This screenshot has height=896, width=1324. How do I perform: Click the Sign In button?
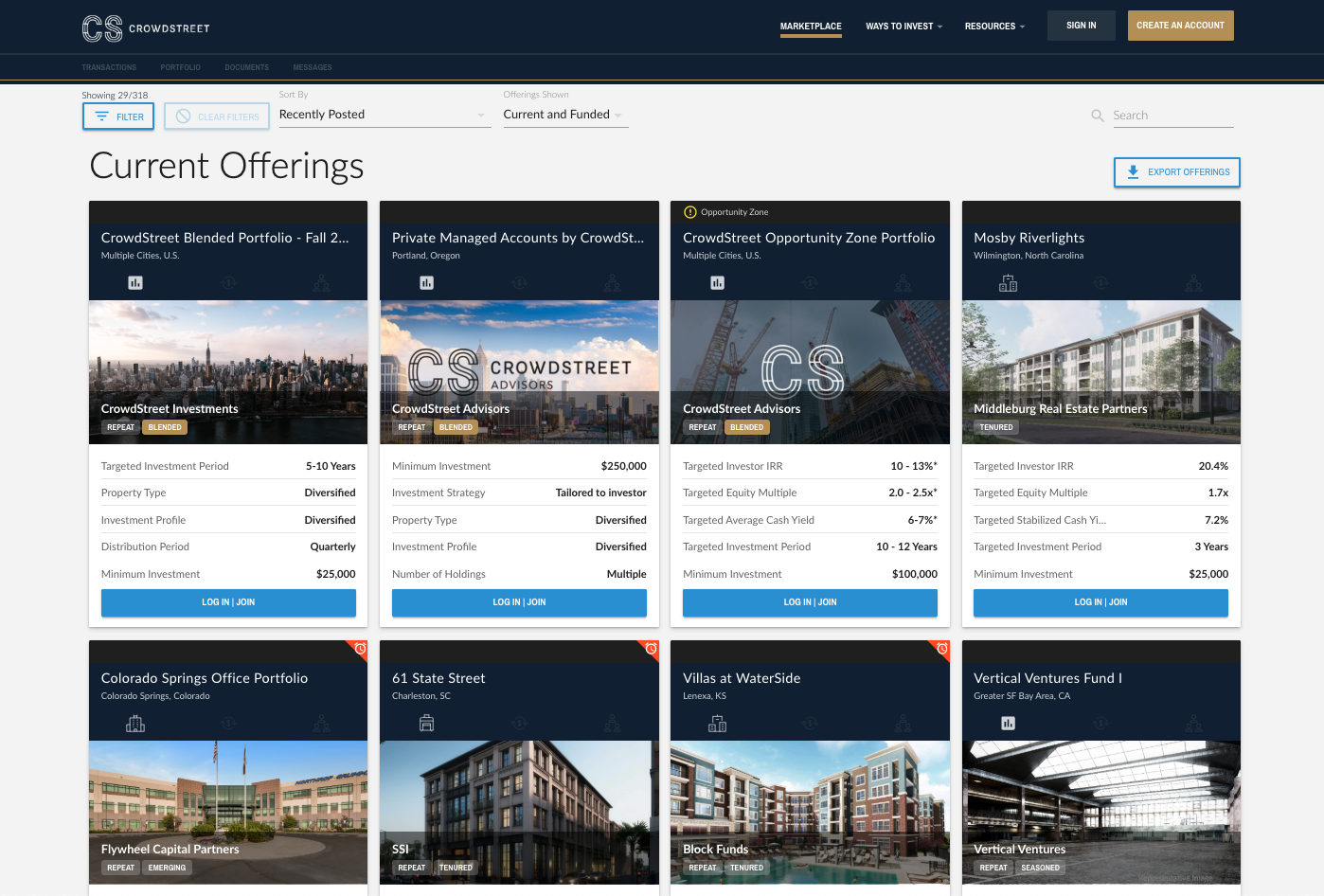[x=1082, y=26]
